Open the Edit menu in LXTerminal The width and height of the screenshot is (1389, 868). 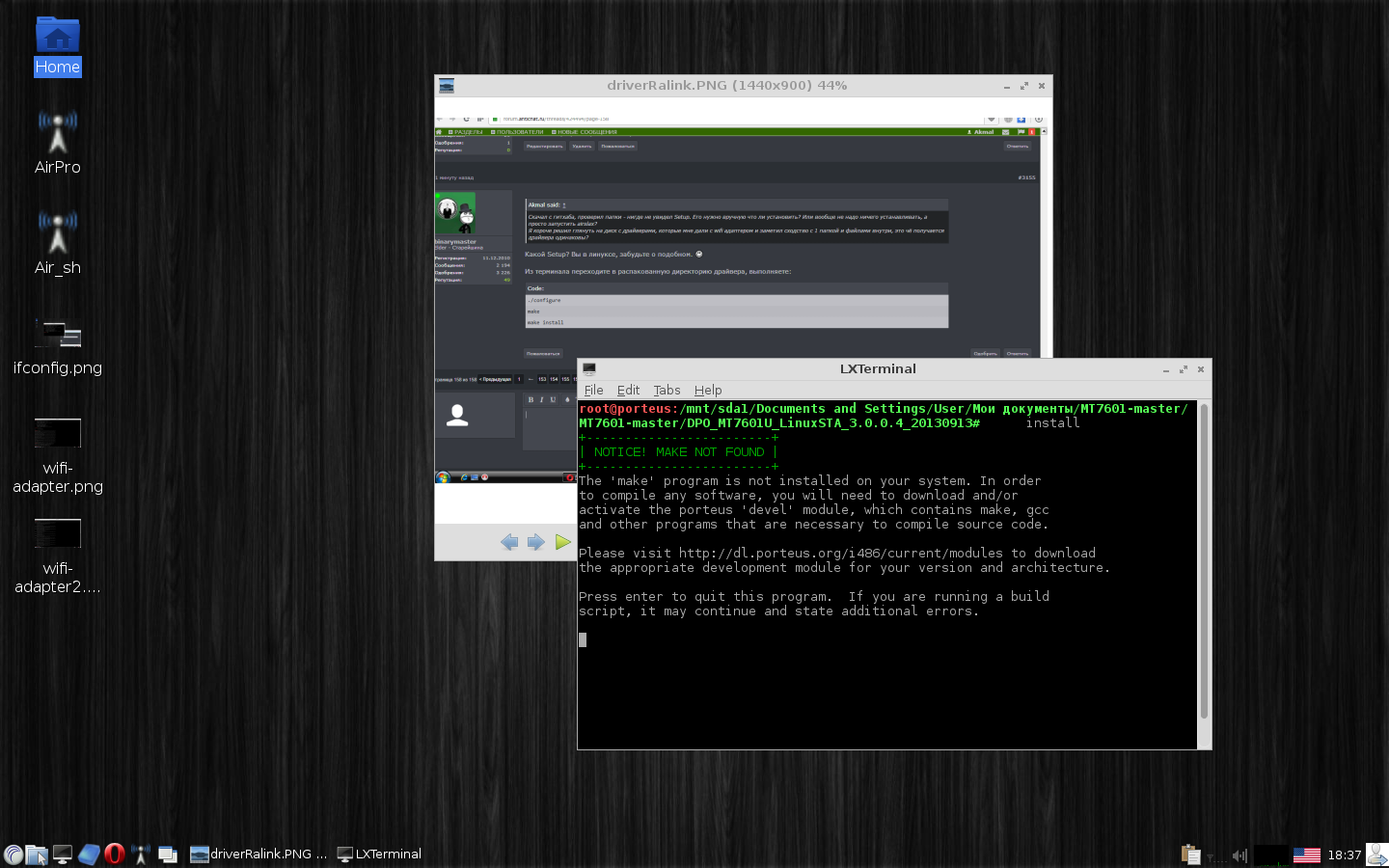pyautogui.click(x=628, y=390)
